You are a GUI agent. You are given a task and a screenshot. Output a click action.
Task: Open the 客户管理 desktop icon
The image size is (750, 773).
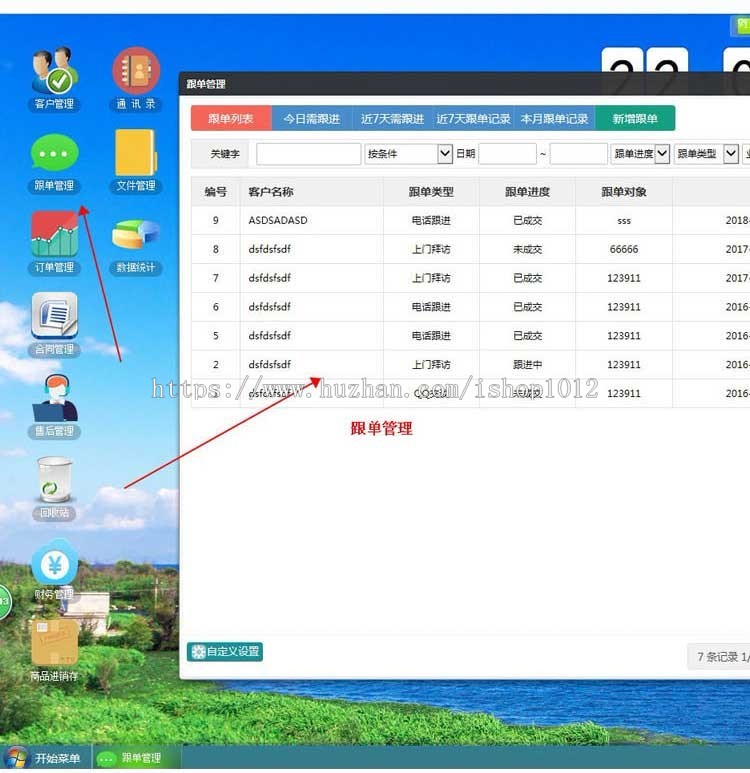click(x=54, y=77)
